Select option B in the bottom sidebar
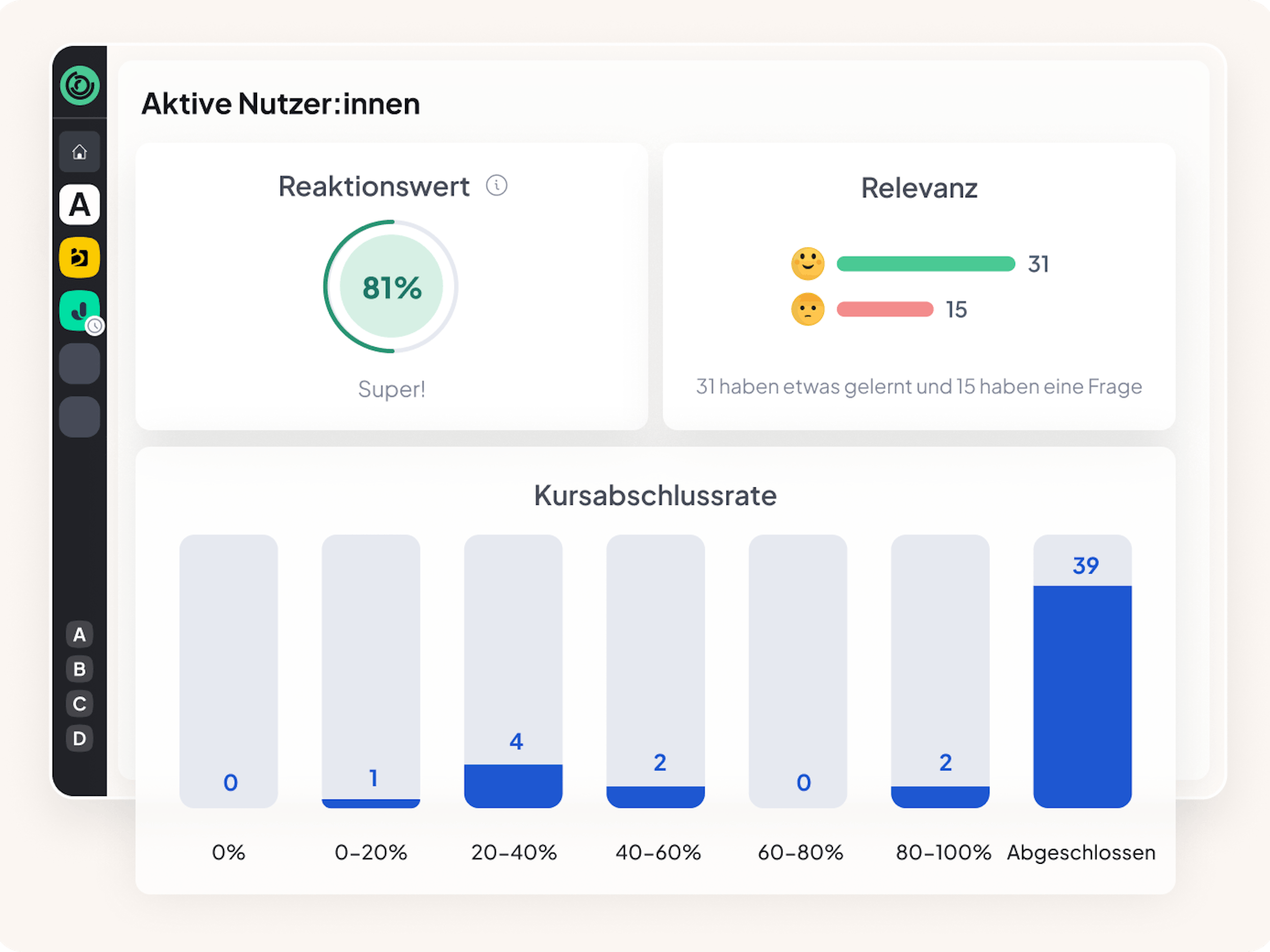This screenshot has width=1270, height=952. pyautogui.click(x=79, y=669)
